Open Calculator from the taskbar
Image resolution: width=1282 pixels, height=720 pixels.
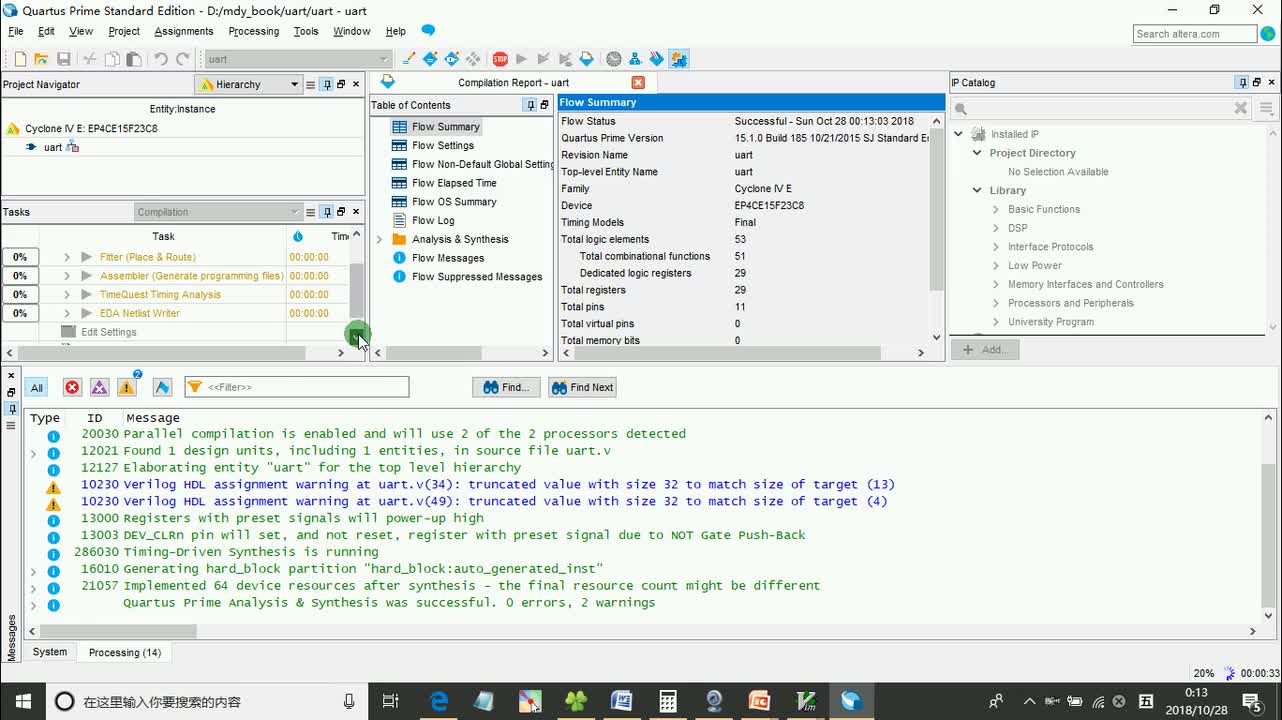[x=667, y=701]
